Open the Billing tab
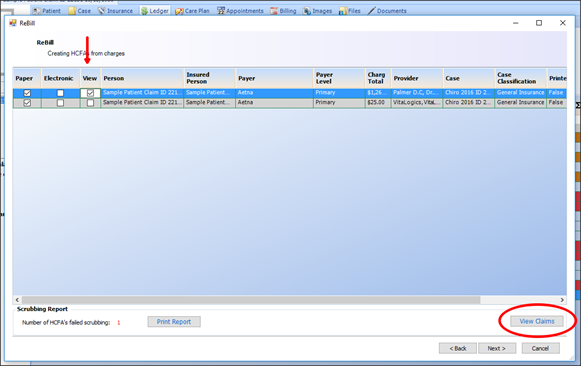Screen dimensions: 581x366 (283, 11)
